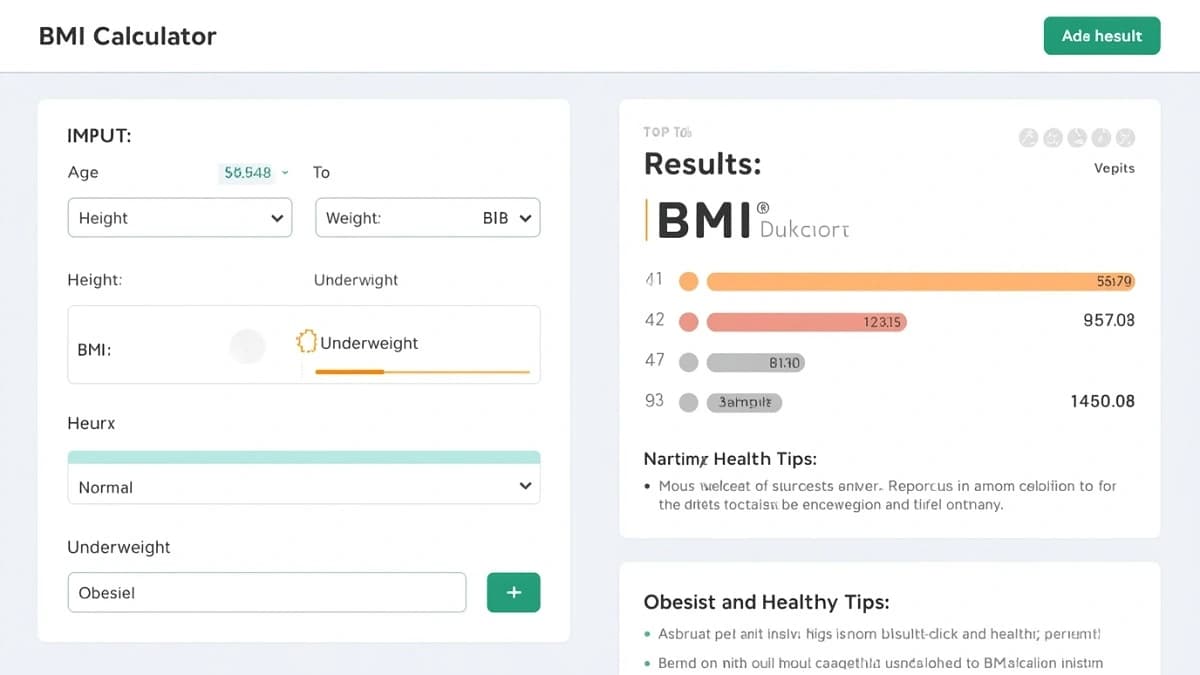
Task: Click the last icon in the Results header row
Action: point(1125,137)
